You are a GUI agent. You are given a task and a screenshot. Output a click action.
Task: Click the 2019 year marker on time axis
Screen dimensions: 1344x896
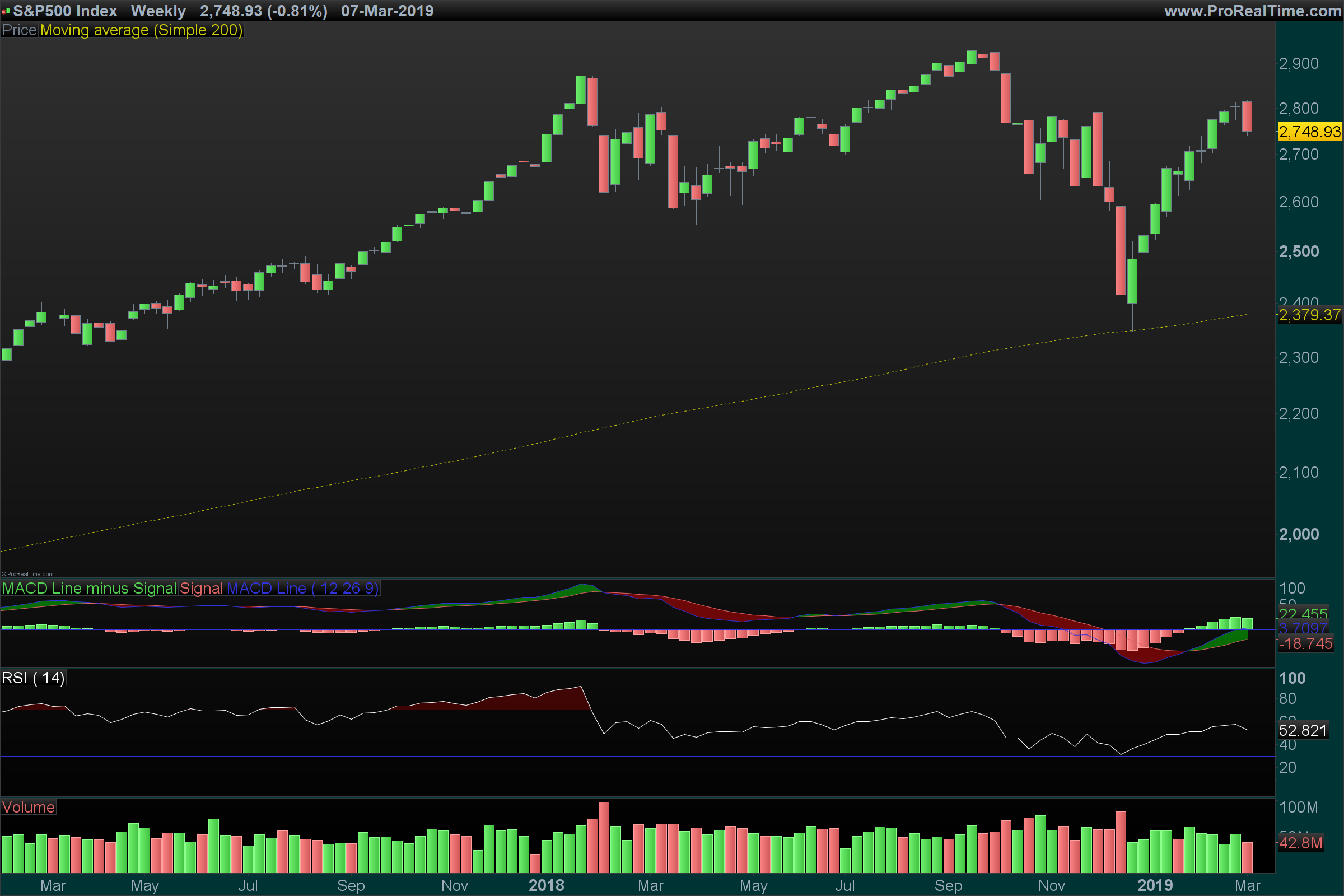(1154, 885)
